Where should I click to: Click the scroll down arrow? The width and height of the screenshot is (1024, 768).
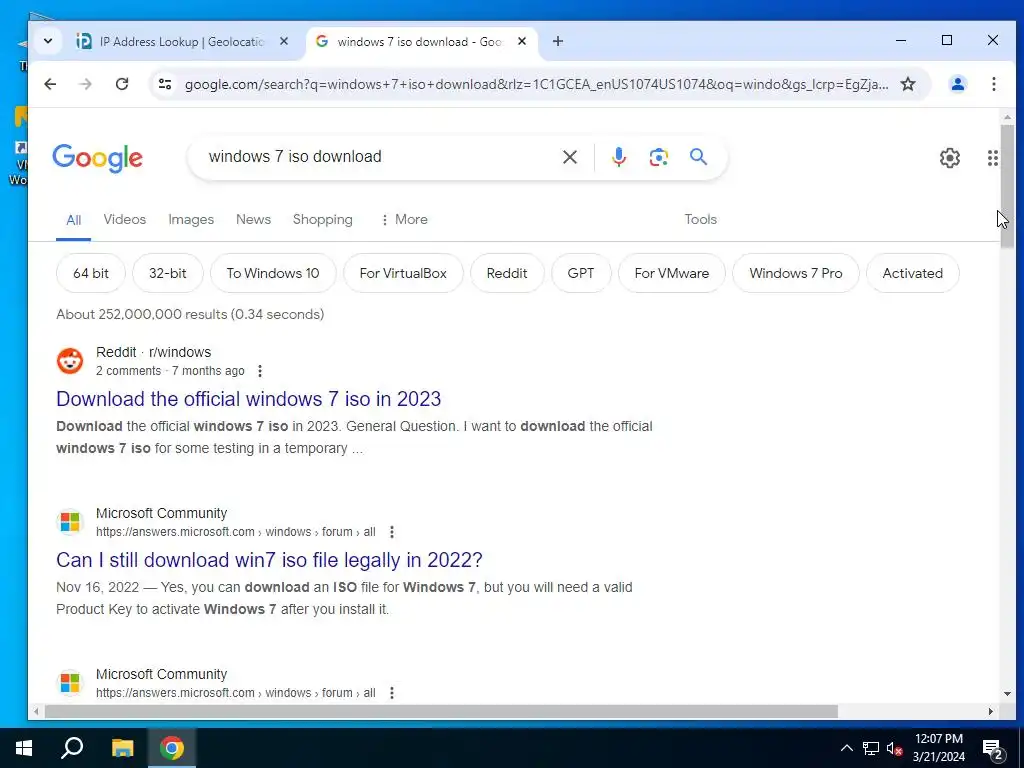pyautogui.click(x=1007, y=694)
